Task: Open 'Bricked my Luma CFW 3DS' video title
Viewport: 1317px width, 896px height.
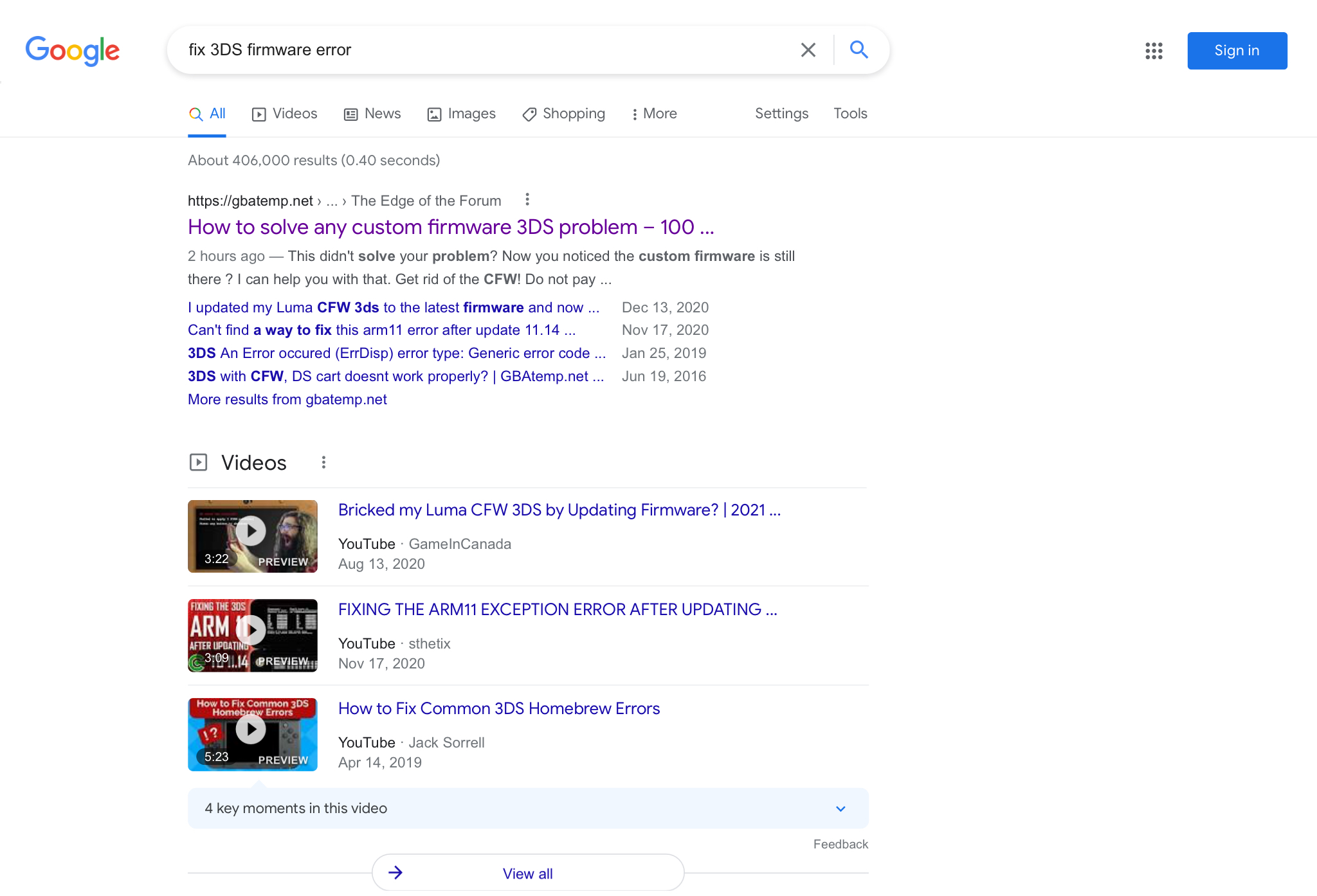Action: 559,510
